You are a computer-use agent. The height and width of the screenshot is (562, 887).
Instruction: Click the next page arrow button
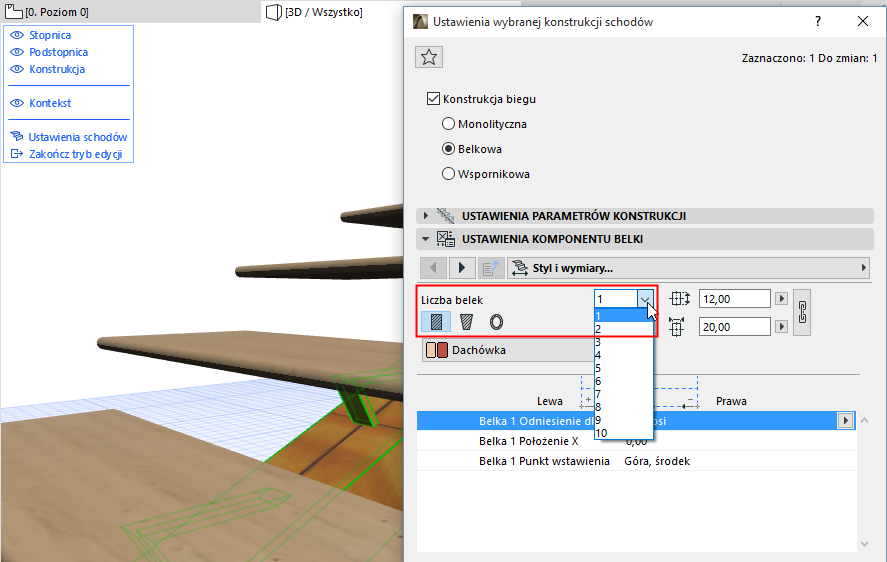coord(462,268)
